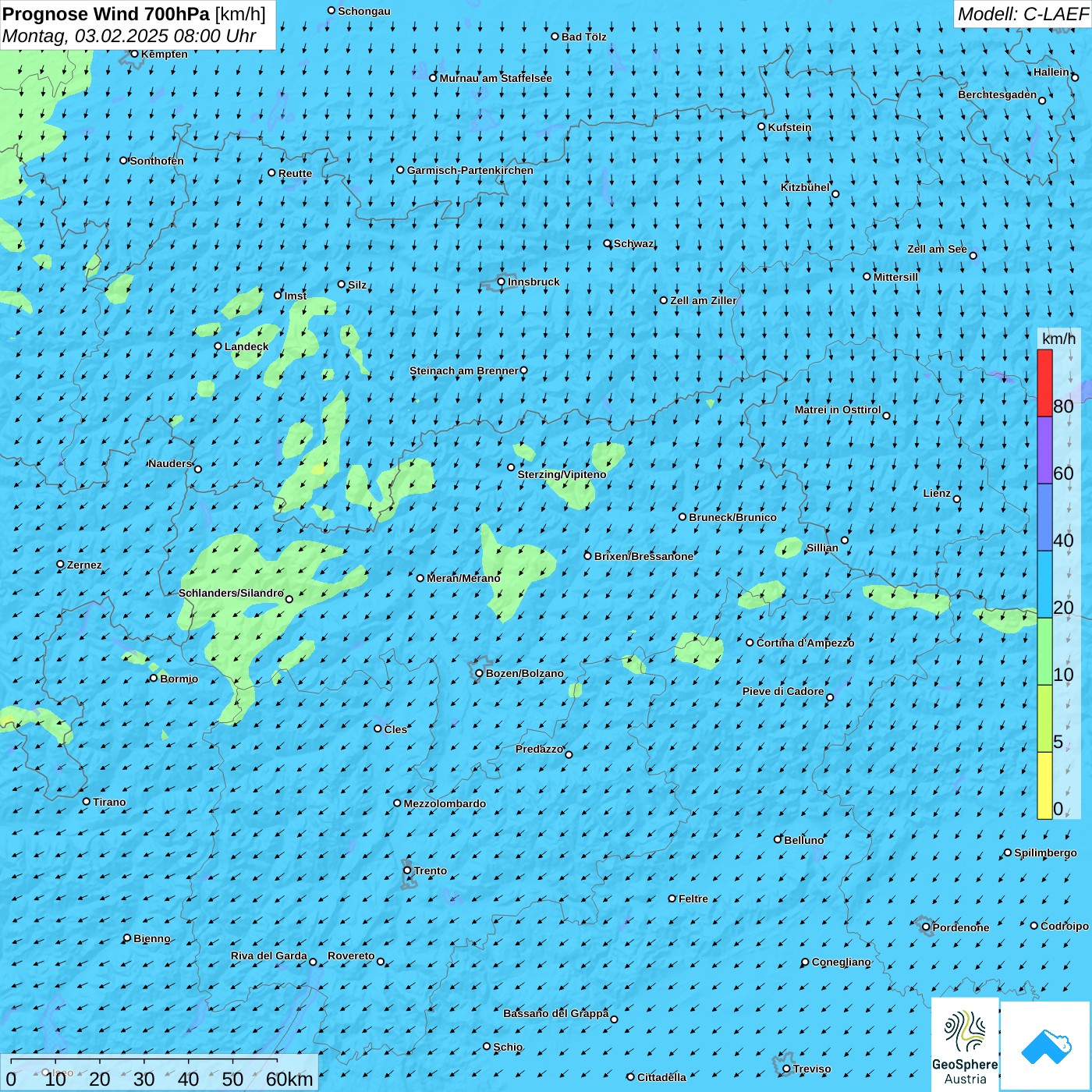Click the Pordenone city label
This screenshot has width=1092, height=1092.
click(960, 927)
